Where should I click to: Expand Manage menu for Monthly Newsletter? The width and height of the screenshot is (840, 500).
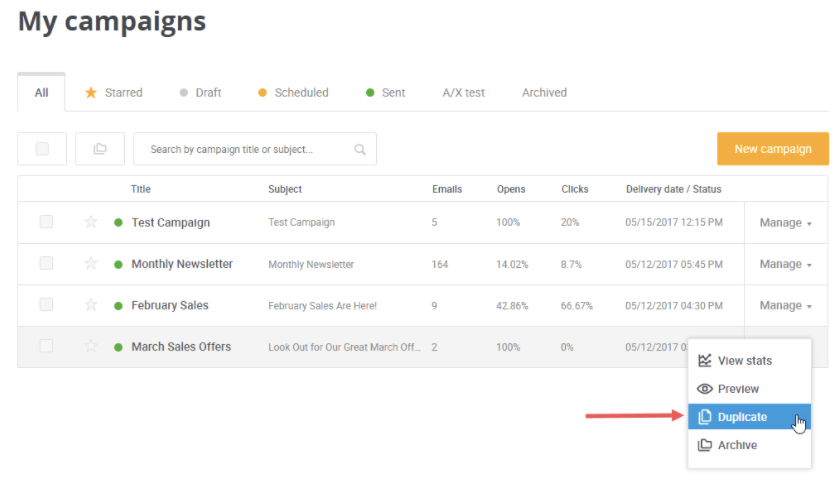pos(786,264)
